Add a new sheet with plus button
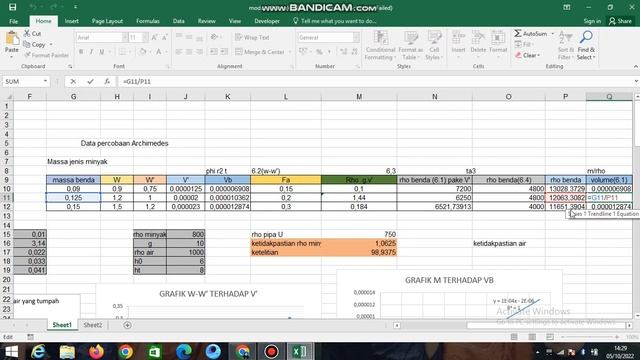The width and height of the screenshot is (640, 360). coord(127,325)
